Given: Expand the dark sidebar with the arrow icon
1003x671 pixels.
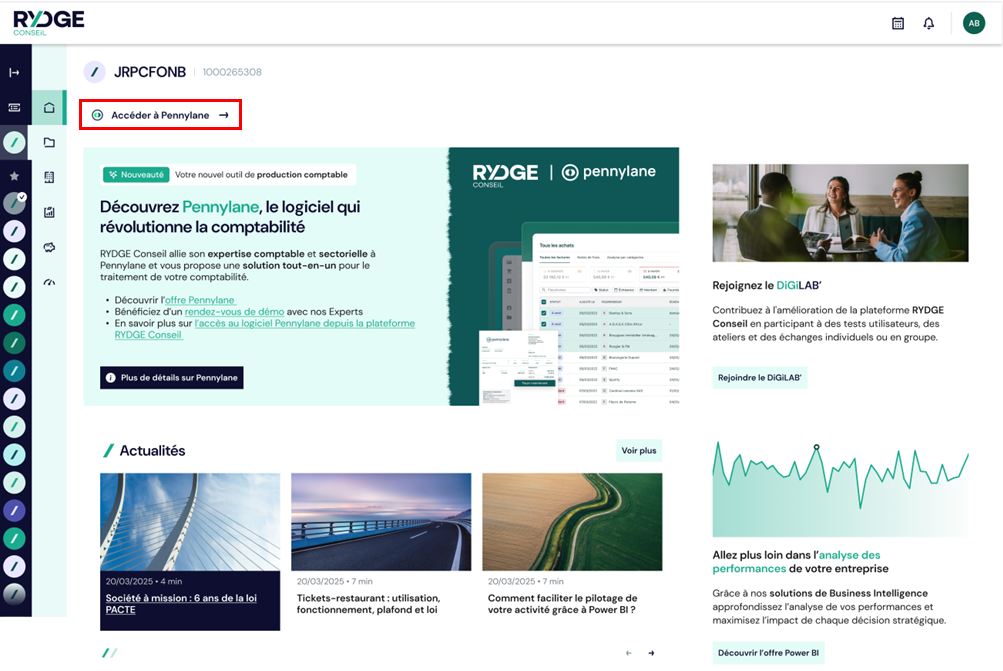Looking at the screenshot, I should pos(14,73).
